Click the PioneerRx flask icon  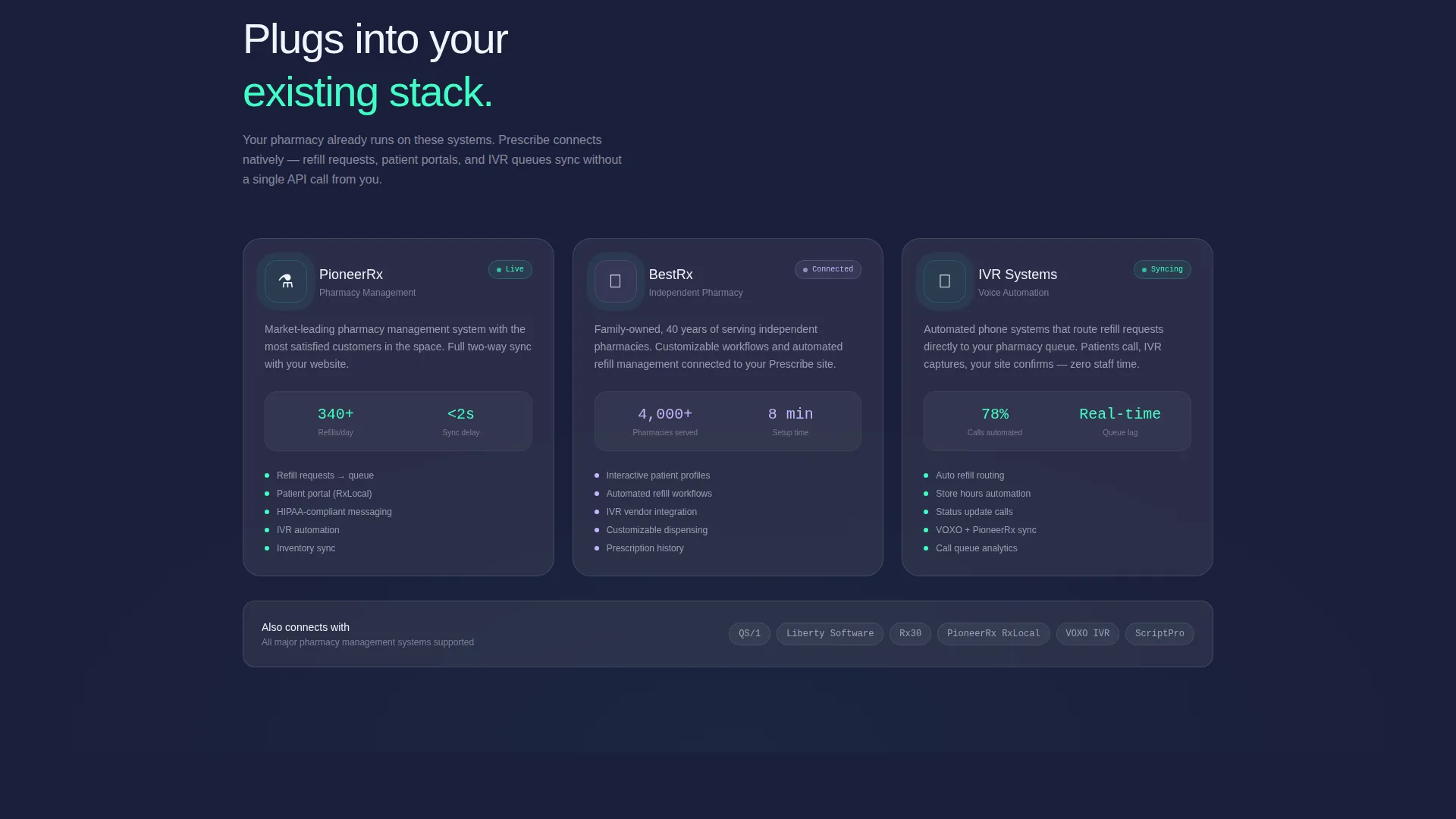tap(286, 281)
